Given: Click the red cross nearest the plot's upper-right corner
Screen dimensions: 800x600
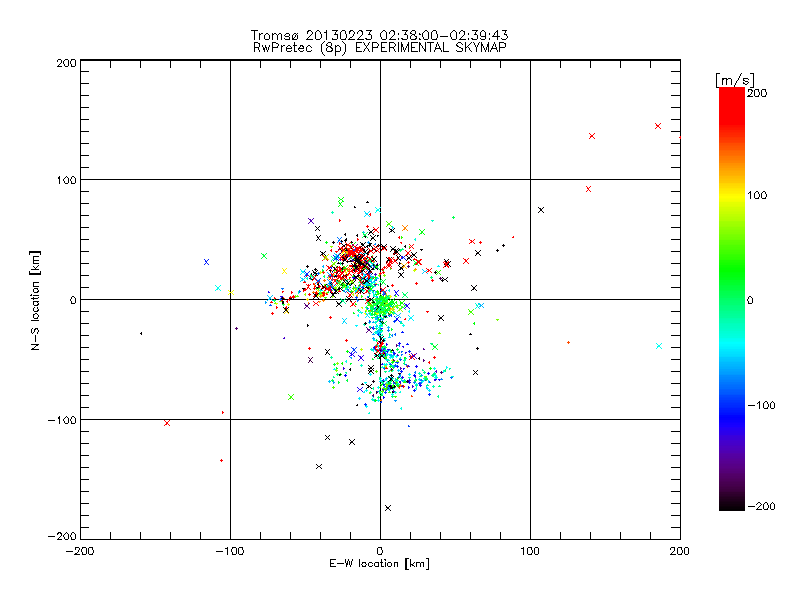Looking at the screenshot, I should [x=658, y=126].
